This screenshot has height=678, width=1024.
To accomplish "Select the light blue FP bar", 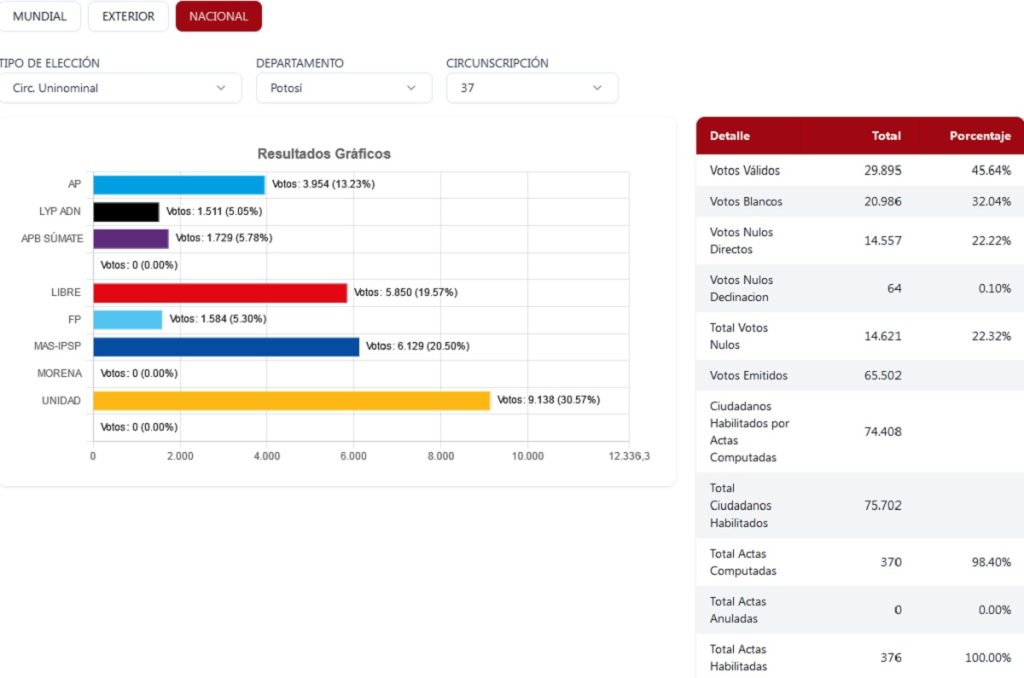I will 127,319.
